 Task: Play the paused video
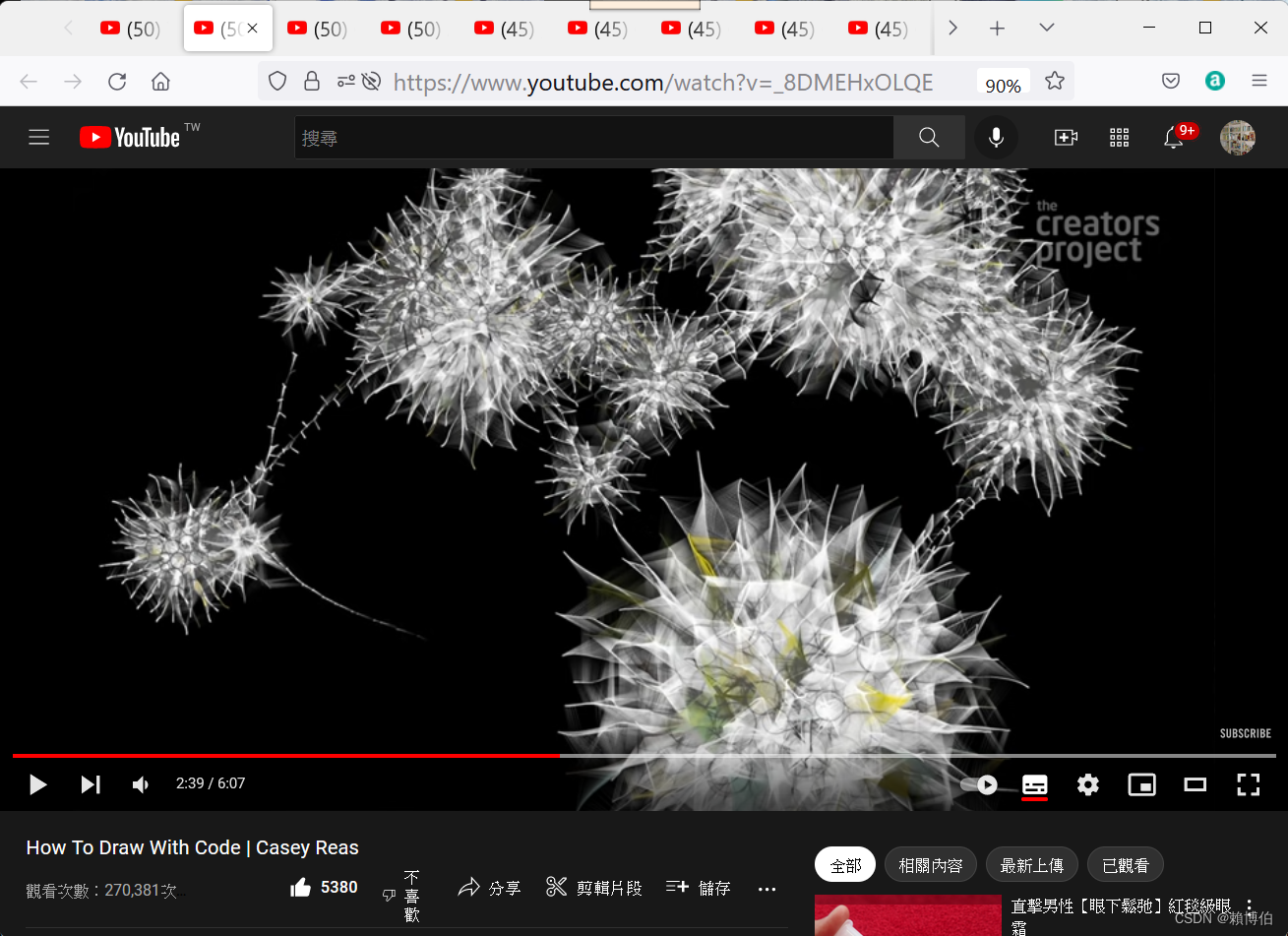coord(37,784)
